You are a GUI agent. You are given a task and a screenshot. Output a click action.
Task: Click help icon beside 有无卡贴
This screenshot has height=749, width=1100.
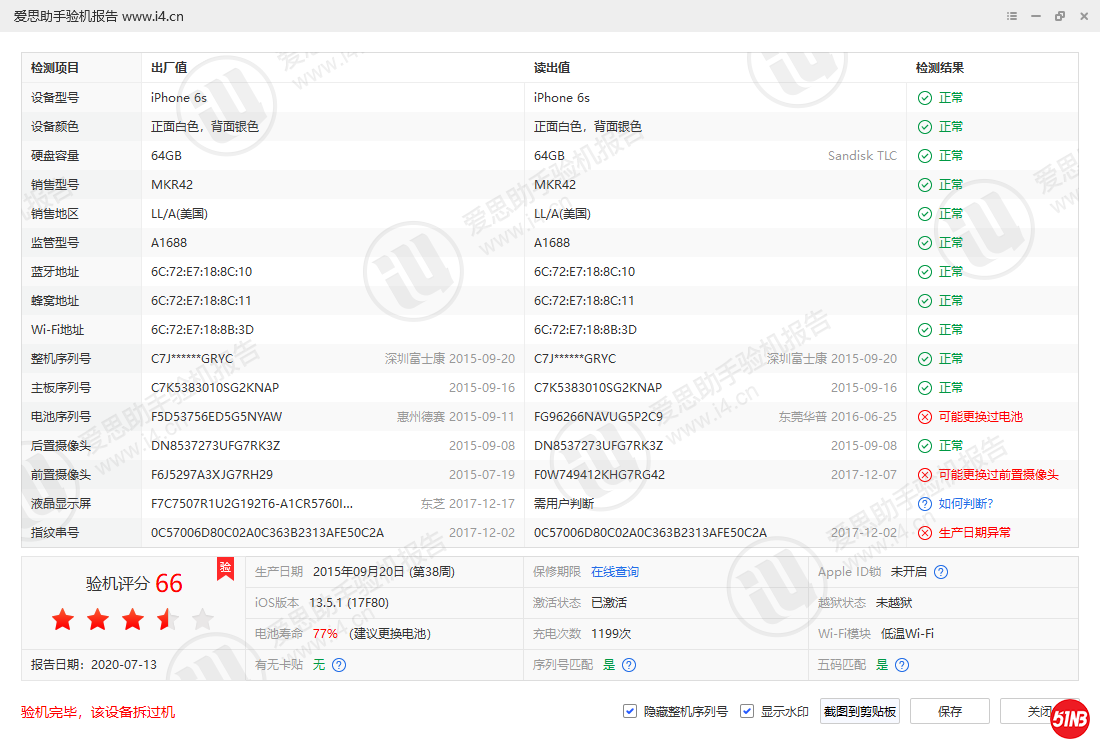tap(339, 665)
